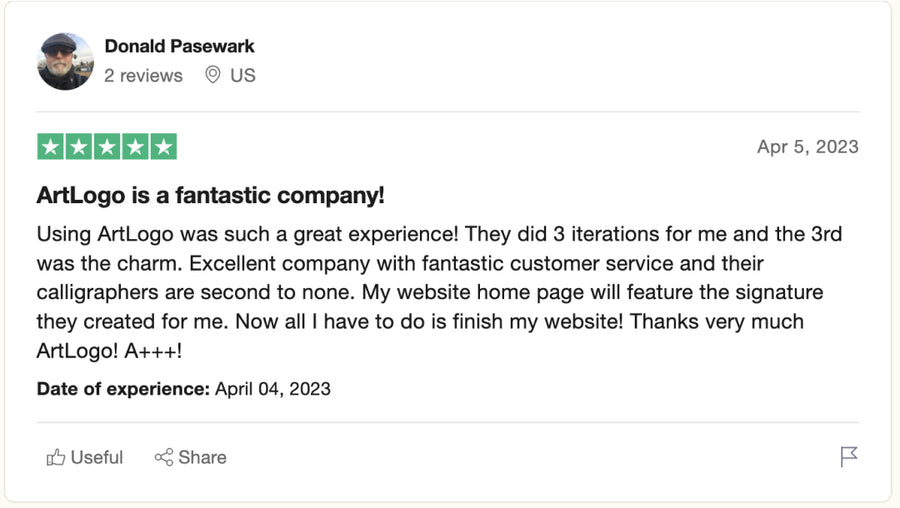Click the fifth green rating star
900x508 pixels.
point(163,147)
